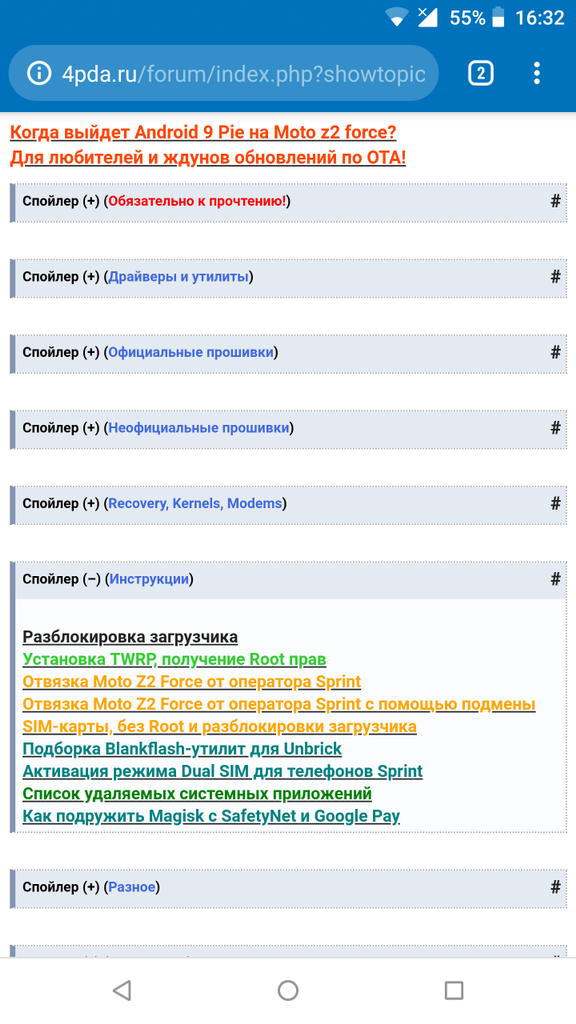Open Подборка Blankflash-утилит для Unbrick link

182,749
